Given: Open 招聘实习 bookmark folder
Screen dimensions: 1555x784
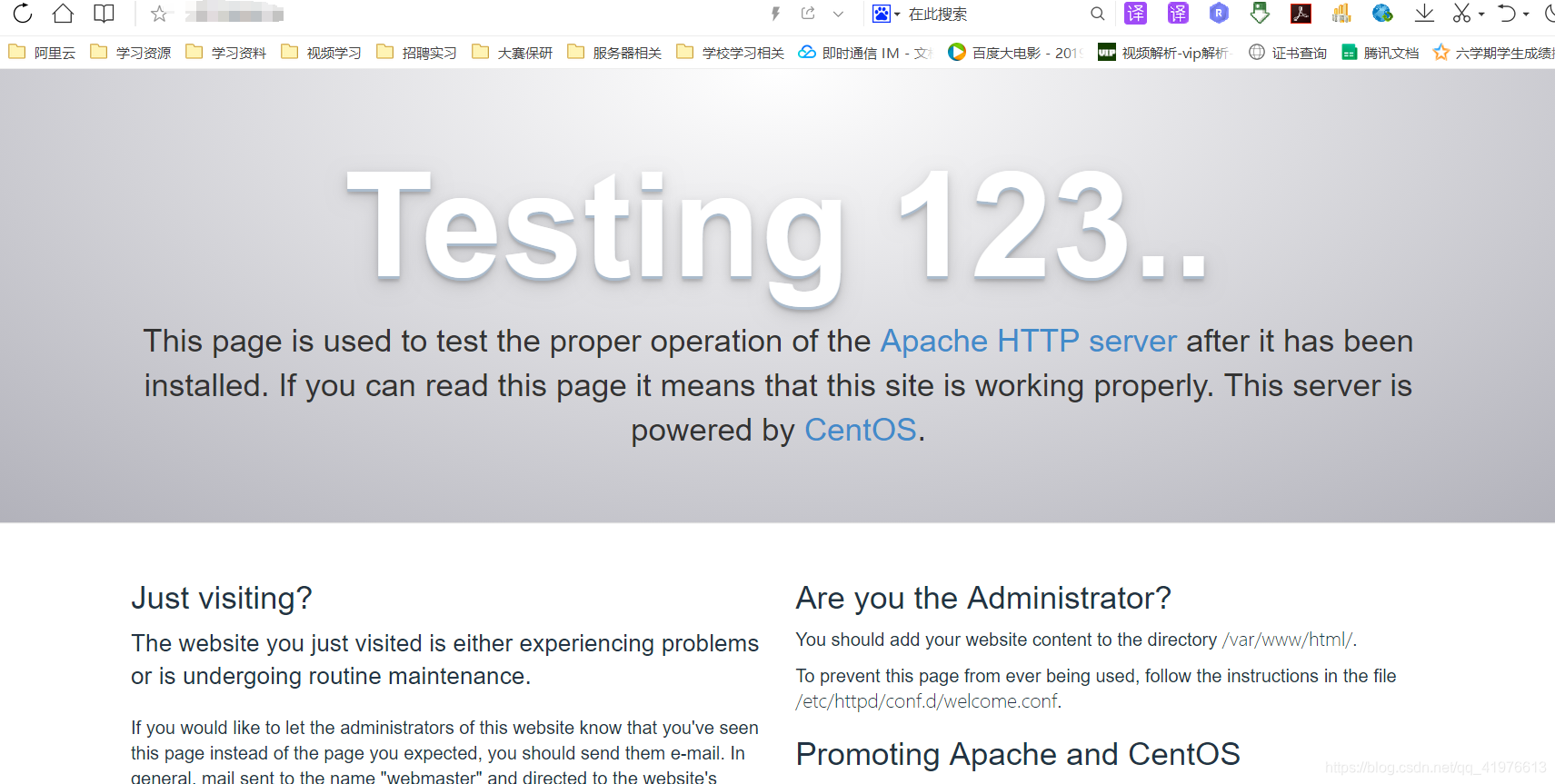Looking at the screenshot, I should pos(417,53).
